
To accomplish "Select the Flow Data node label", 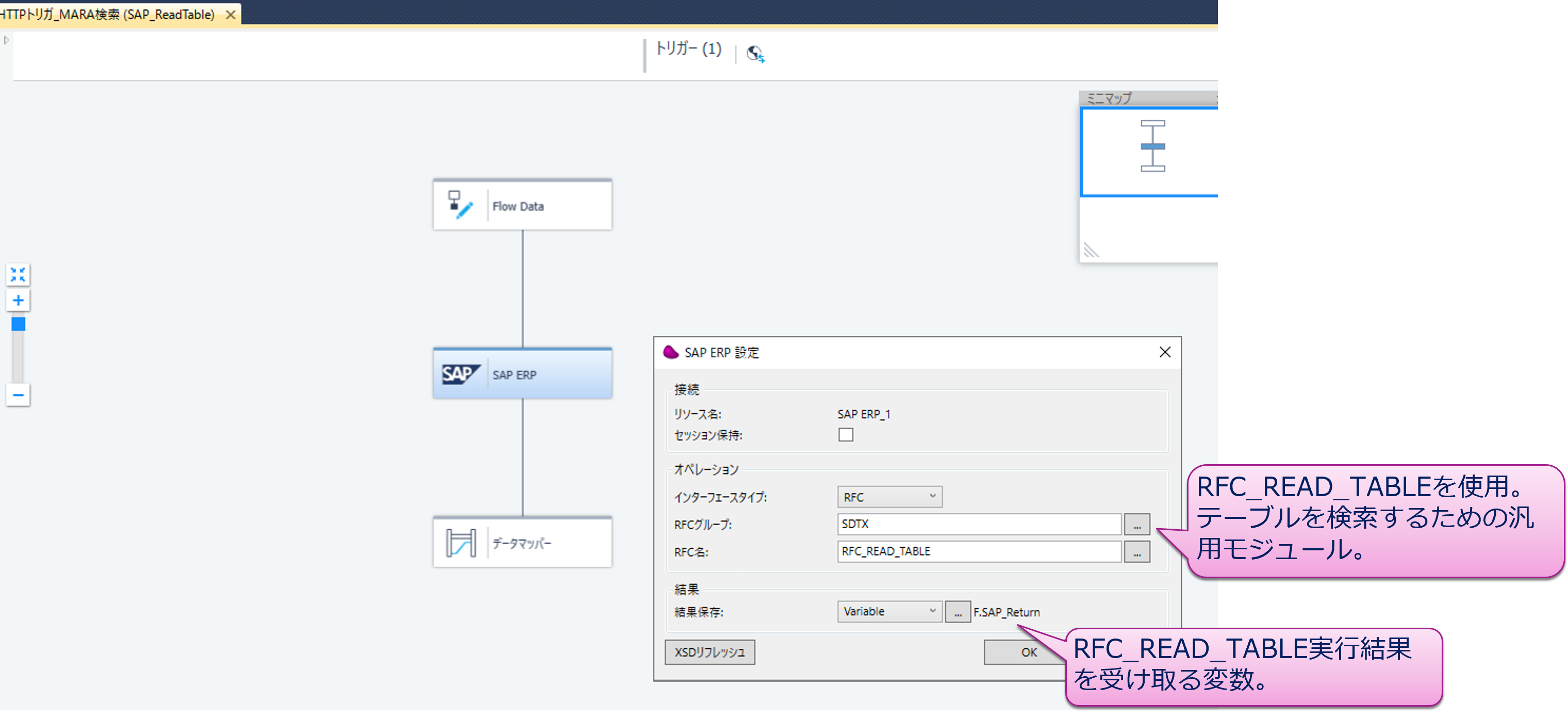I will click(518, 206).
